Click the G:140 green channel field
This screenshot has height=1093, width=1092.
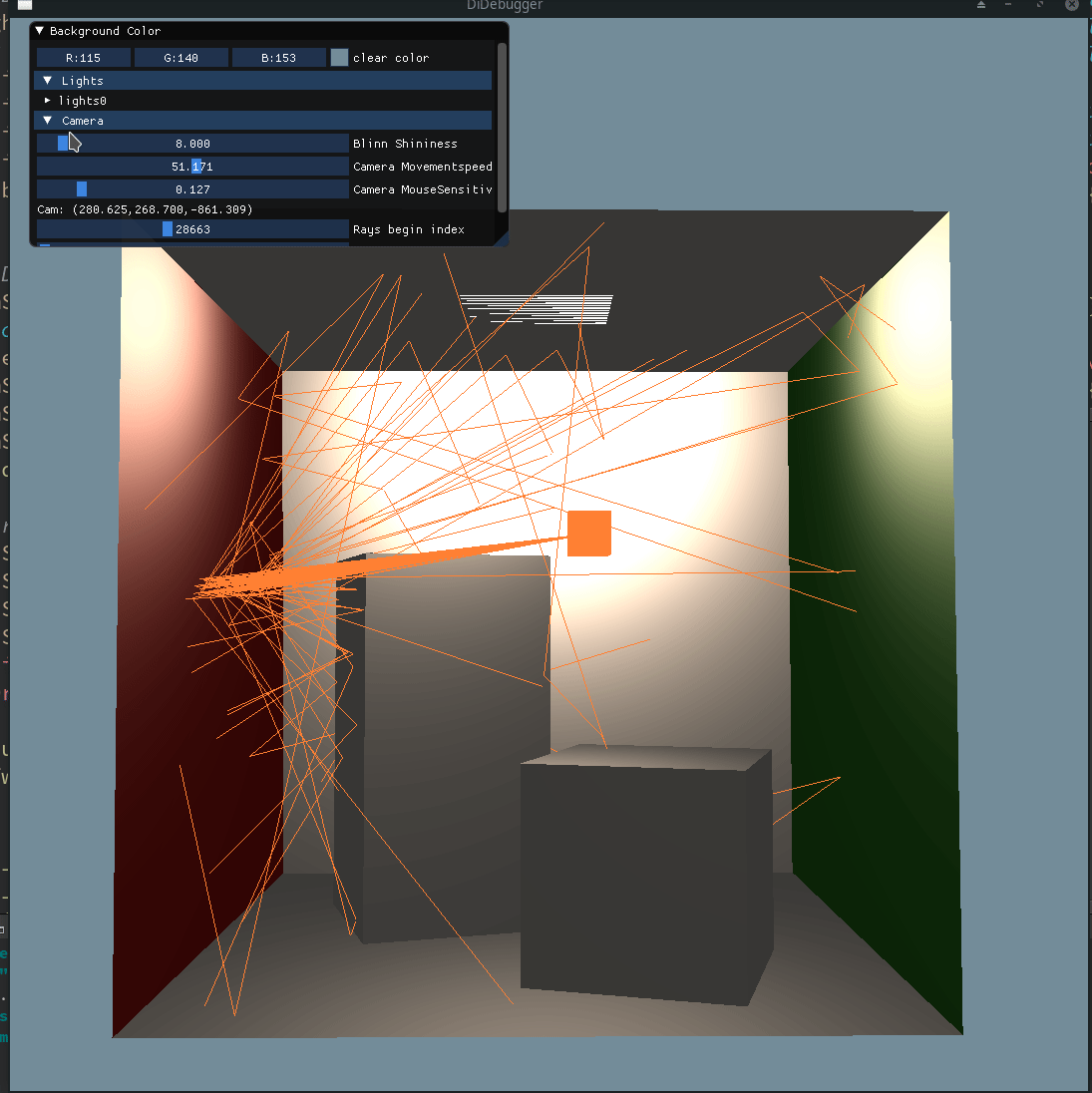182,57
